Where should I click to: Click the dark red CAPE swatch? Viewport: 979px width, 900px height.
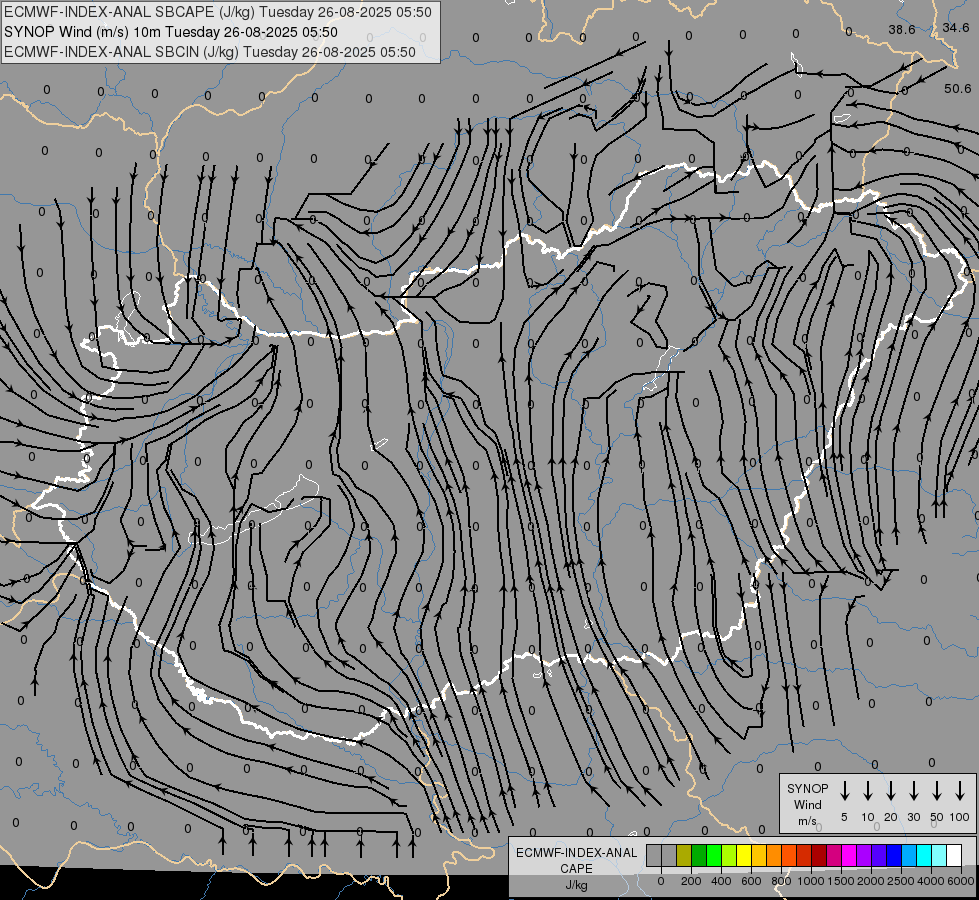pyautogui.click(x=820, y=855)
